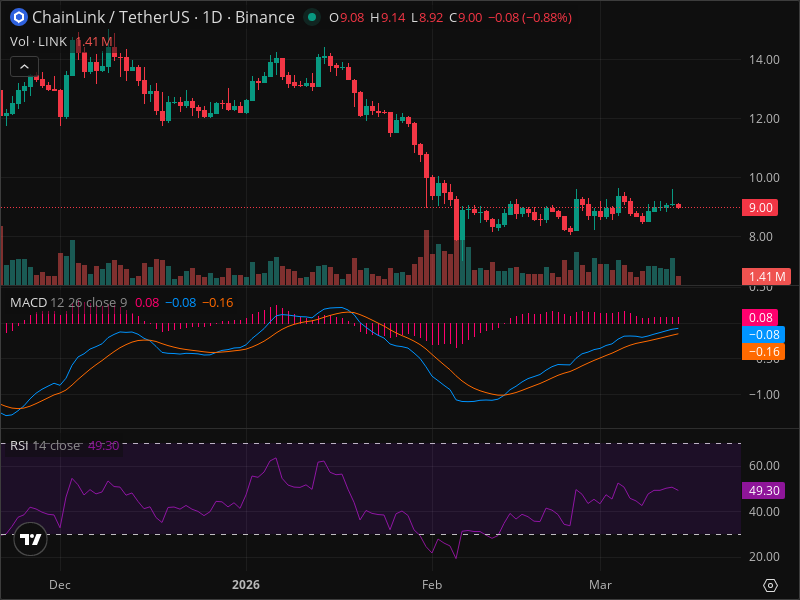This screenshot has height=600, width=800.
Task: Click the C9.00 close price value
Action: point(465,18)
